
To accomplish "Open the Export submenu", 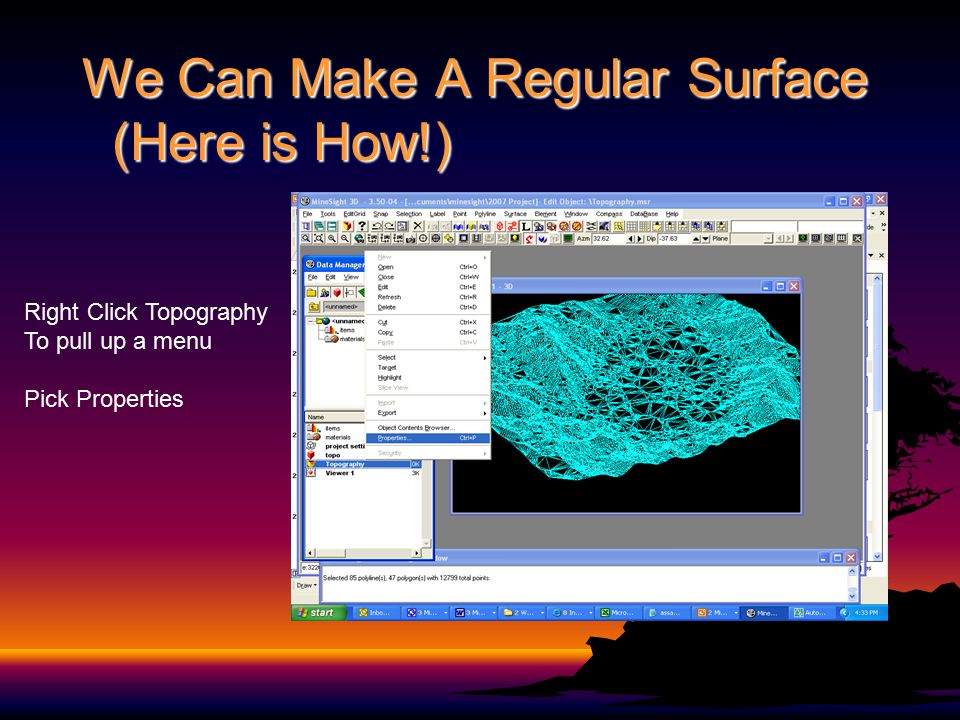I will tap(427, 413).
